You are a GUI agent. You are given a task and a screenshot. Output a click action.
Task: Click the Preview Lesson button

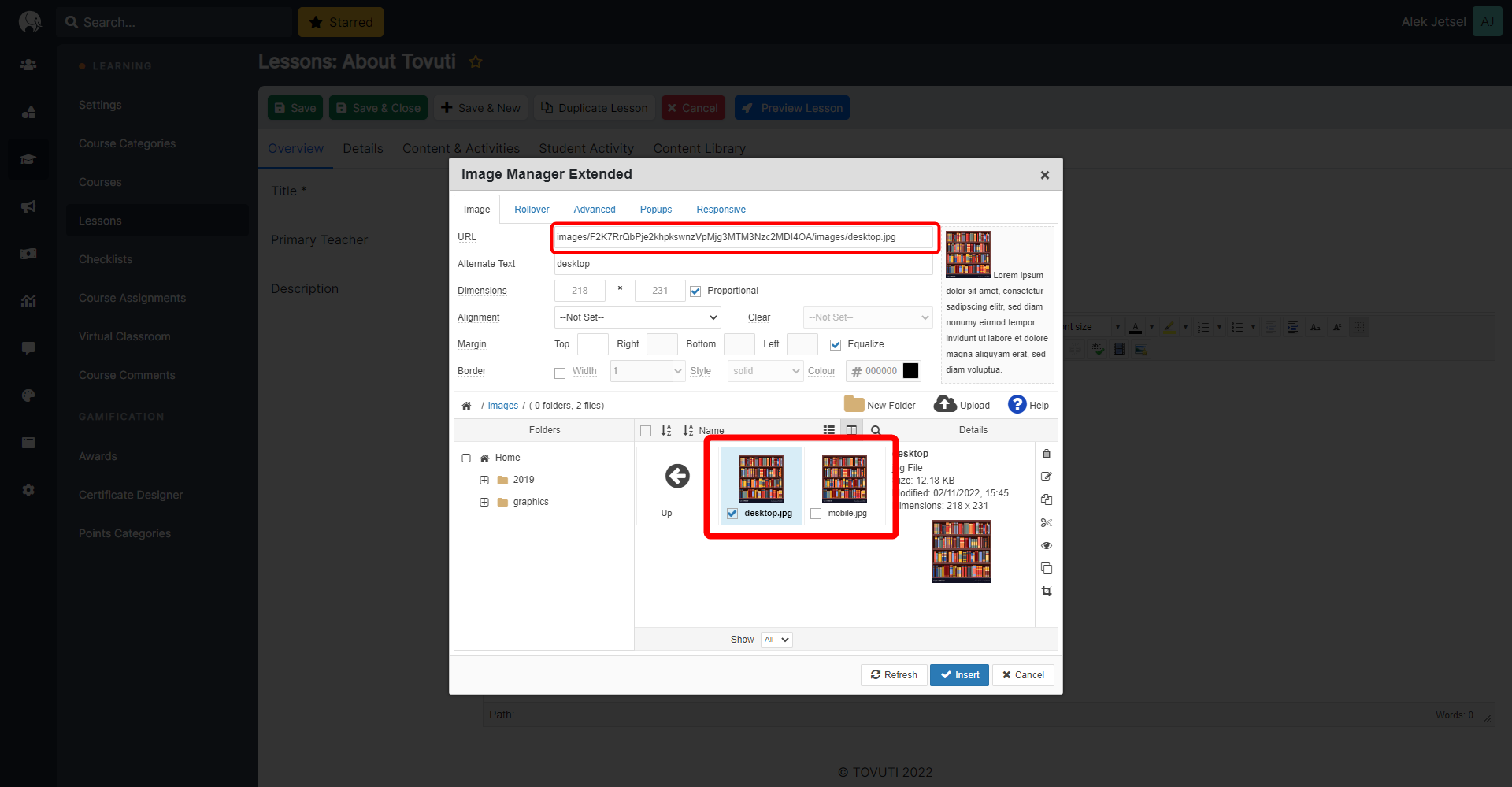[792, 108]
